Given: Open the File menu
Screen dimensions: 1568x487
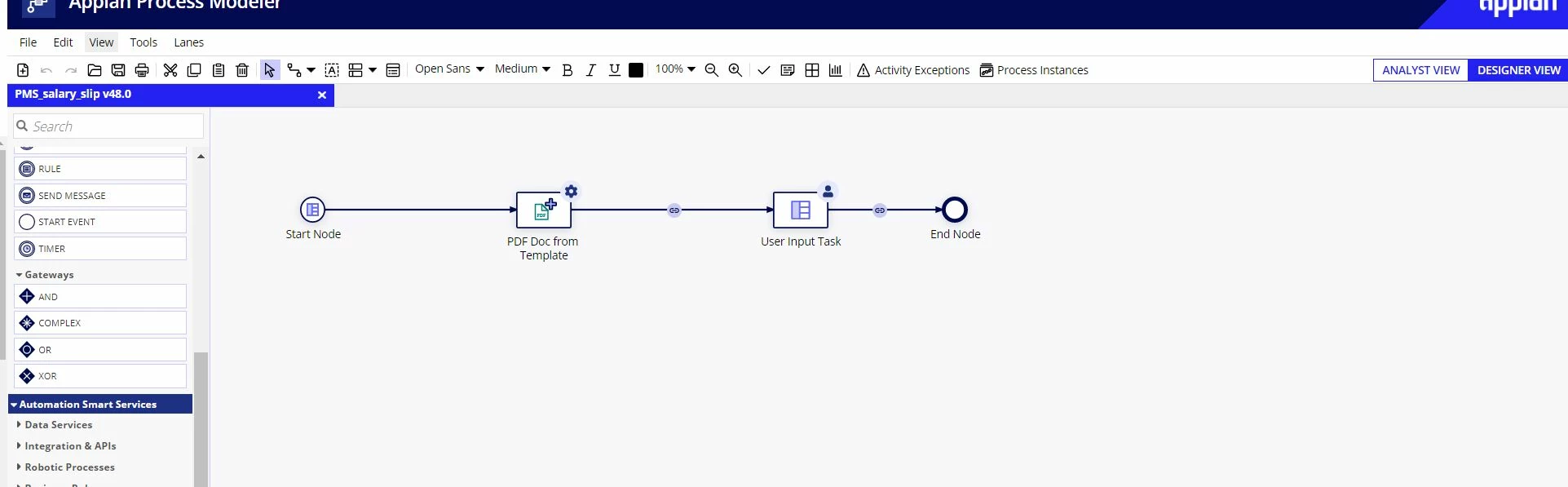Looking at the screenshot, I should point(29,42).
